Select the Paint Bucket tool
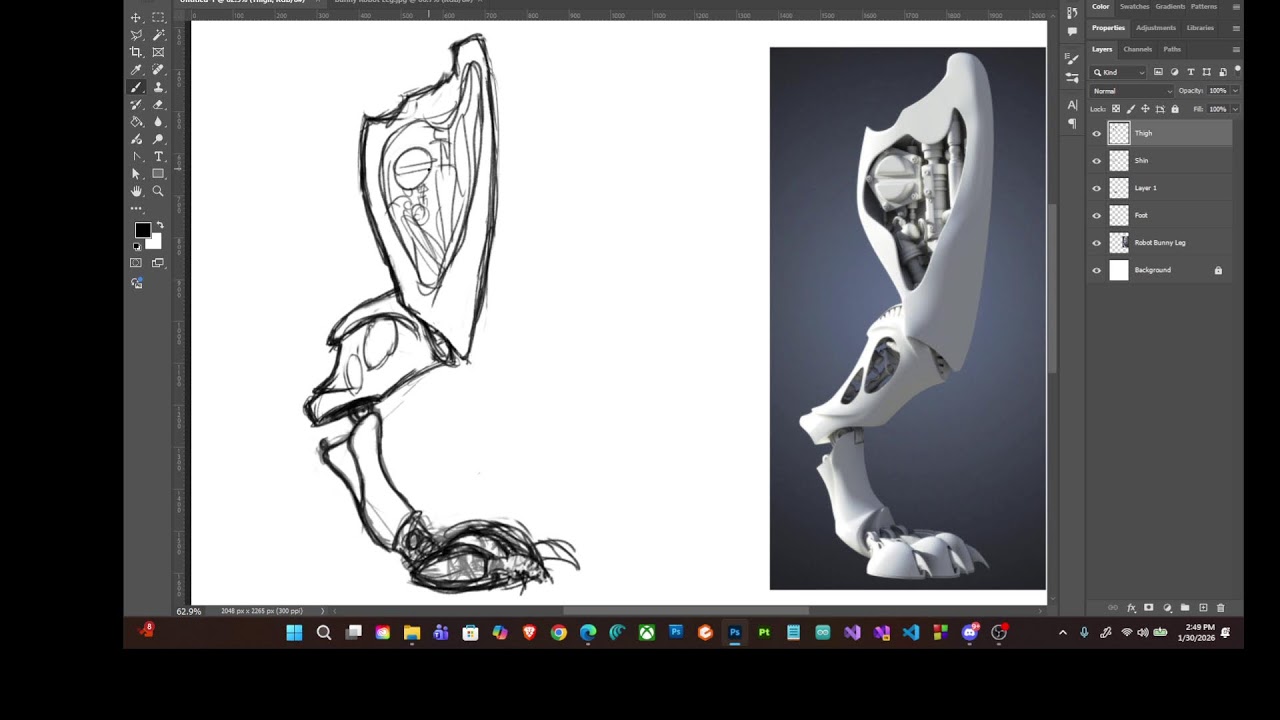This screenshot has width=1280, height=720. click(136, 122)
